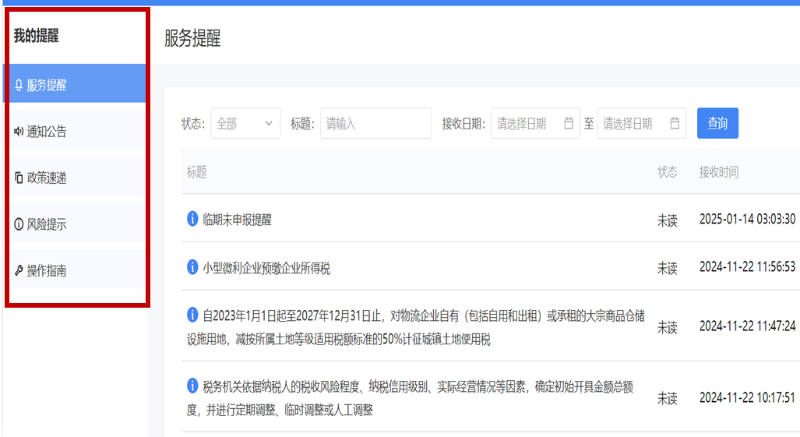Click the speaker icon beside 通知公告
This screenshot has width=800, height=437.
pos(18,131)
